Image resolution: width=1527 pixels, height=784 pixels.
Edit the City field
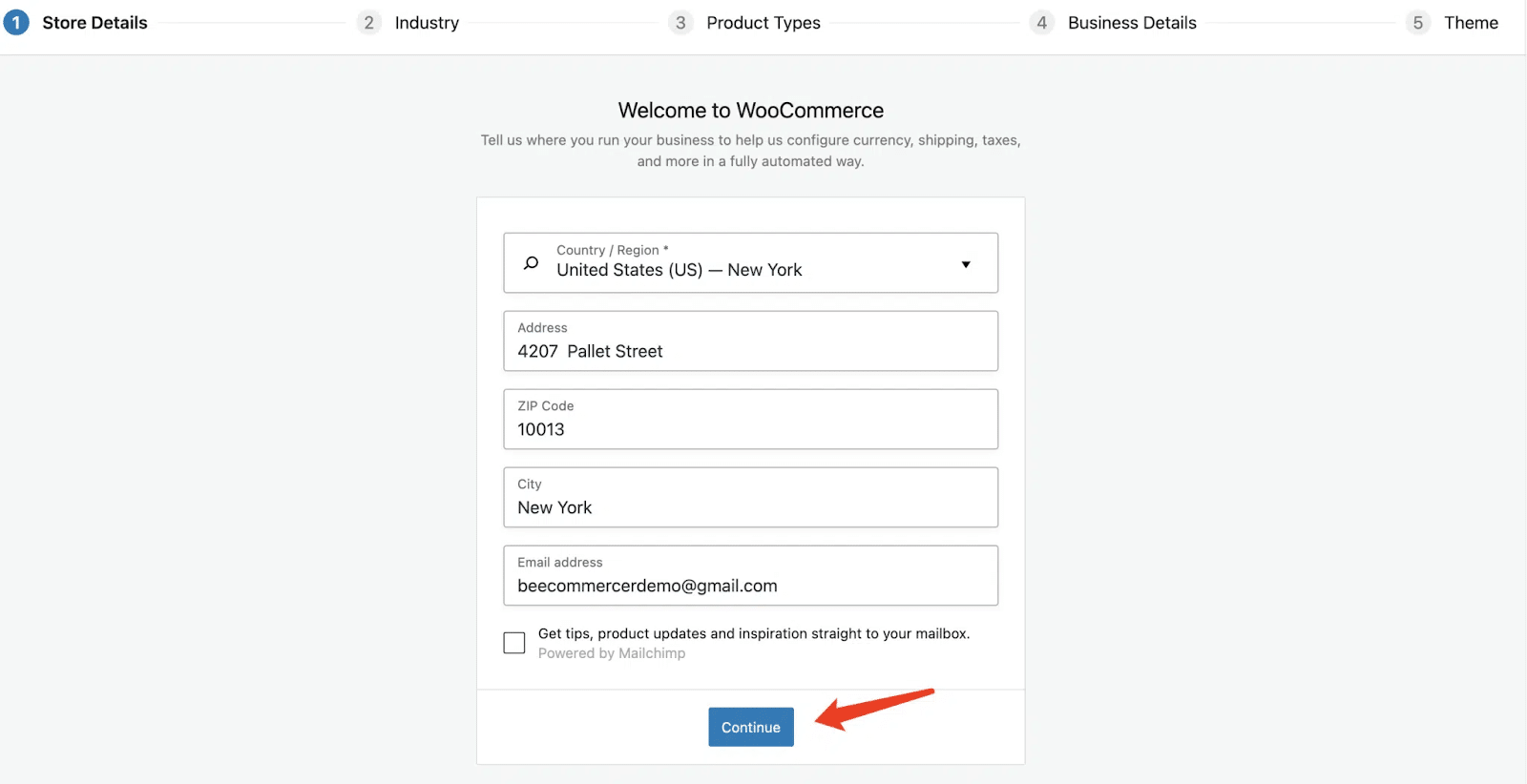point(751,497)
